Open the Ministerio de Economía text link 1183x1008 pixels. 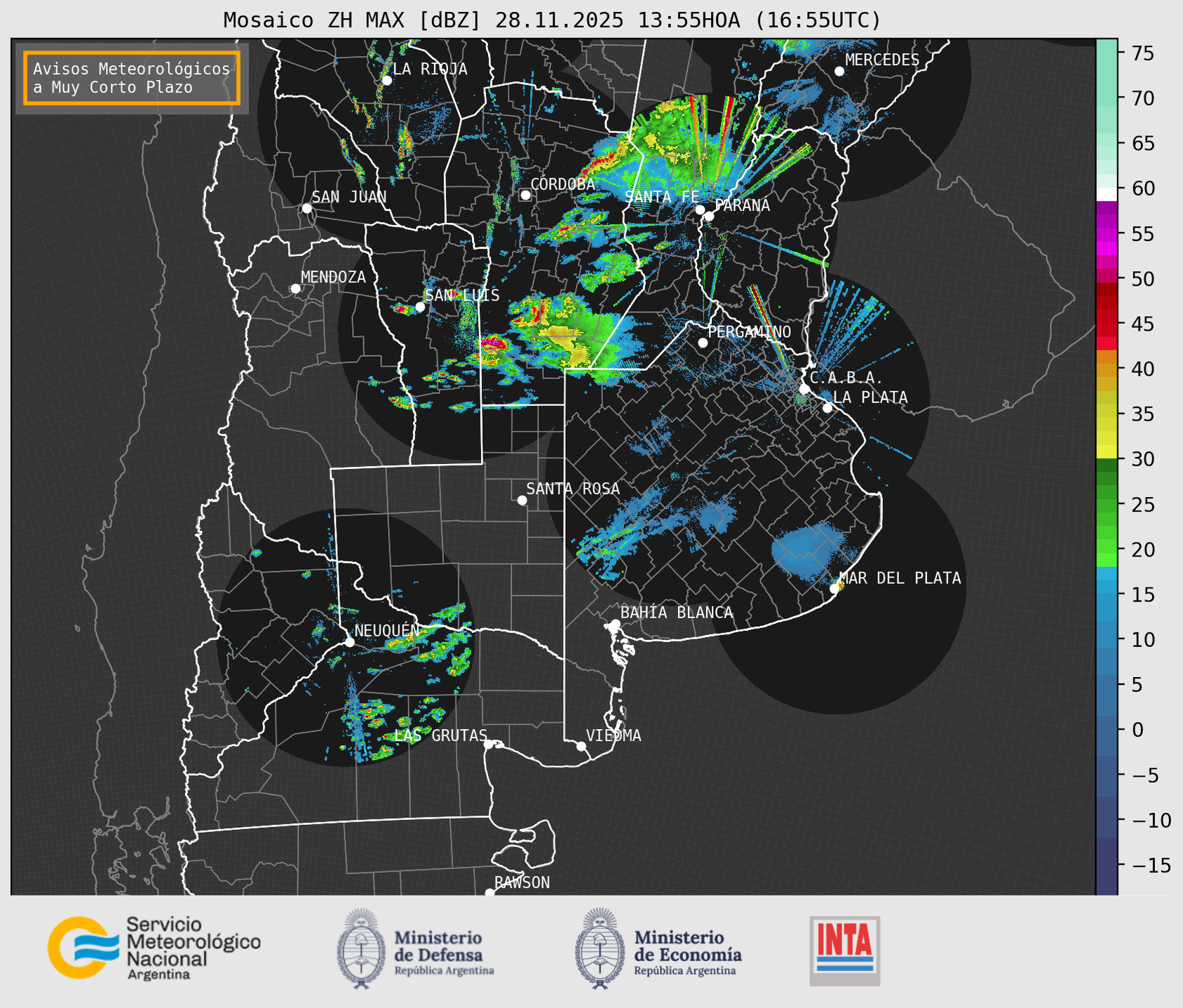[688, 952]
